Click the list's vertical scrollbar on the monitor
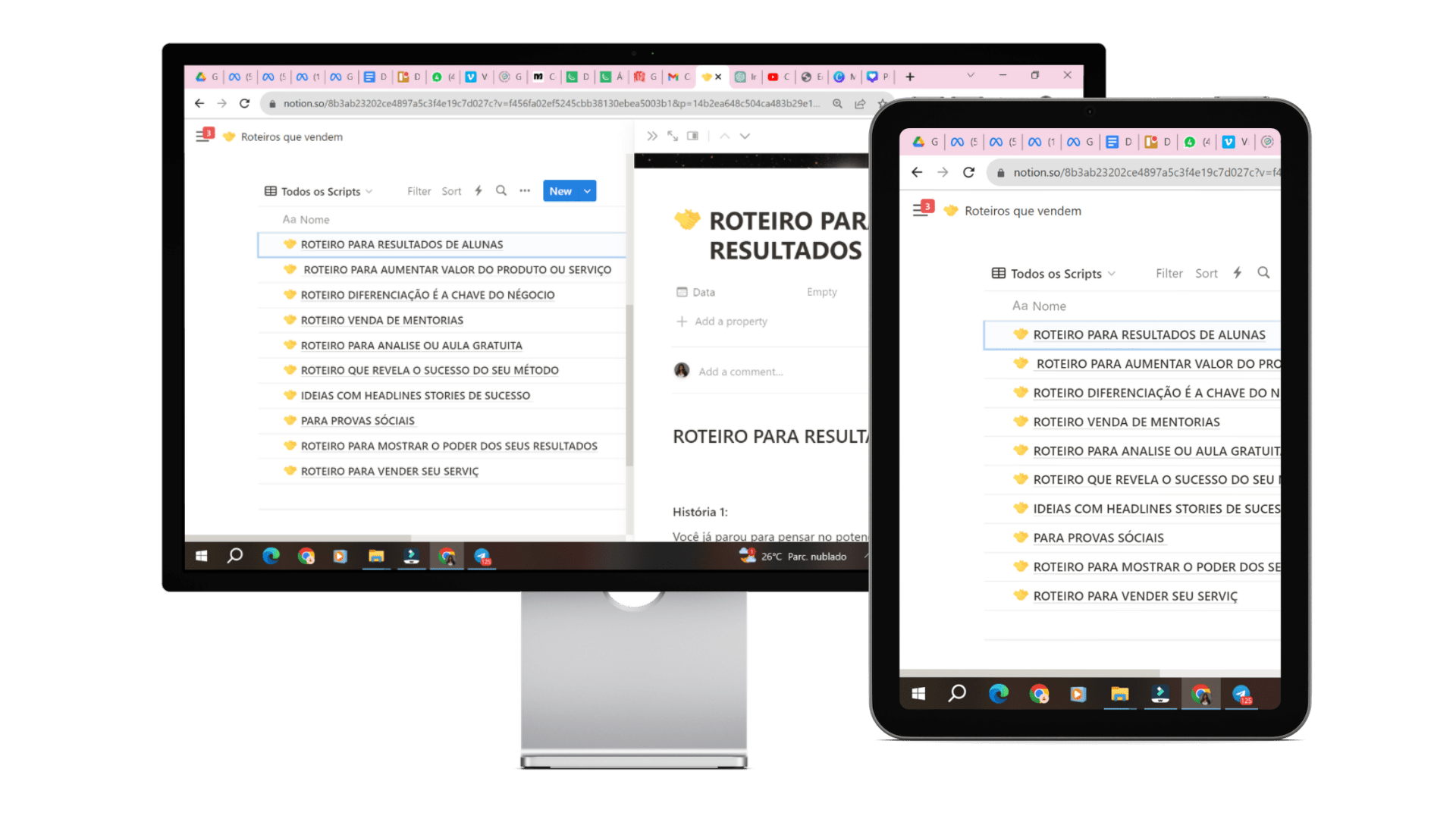Image resolution: width=1456 pixels, height=819 pixels. tap(629, 385)
